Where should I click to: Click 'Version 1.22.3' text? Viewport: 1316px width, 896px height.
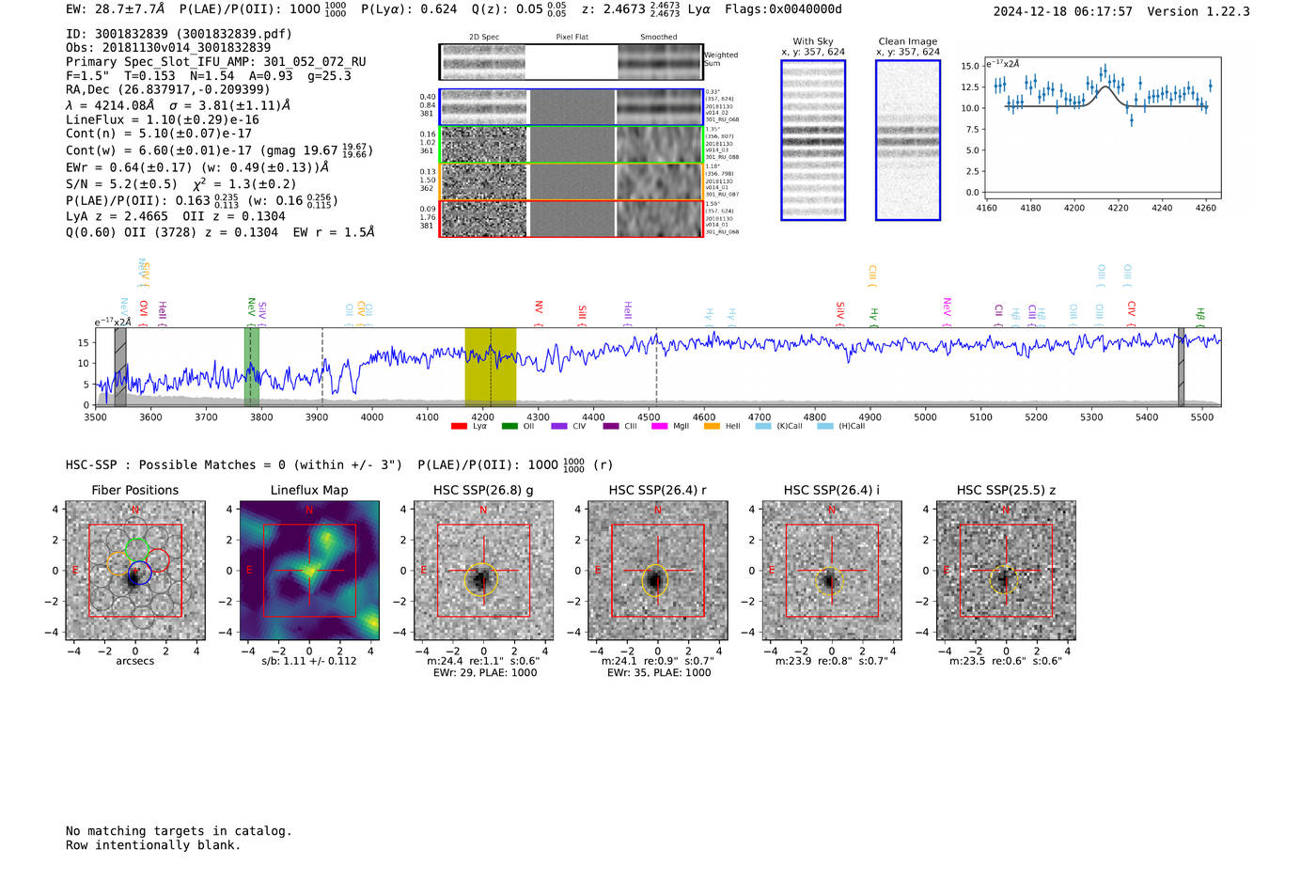coord(1198,11)
